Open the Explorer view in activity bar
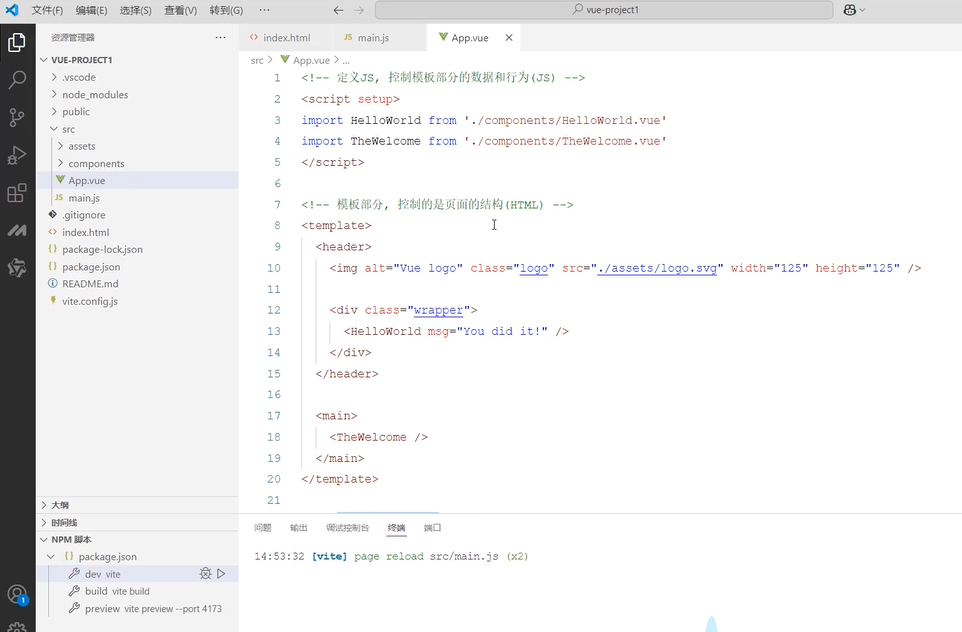Image resolution: width=962 pixels, height=632 pixels. 17,42
